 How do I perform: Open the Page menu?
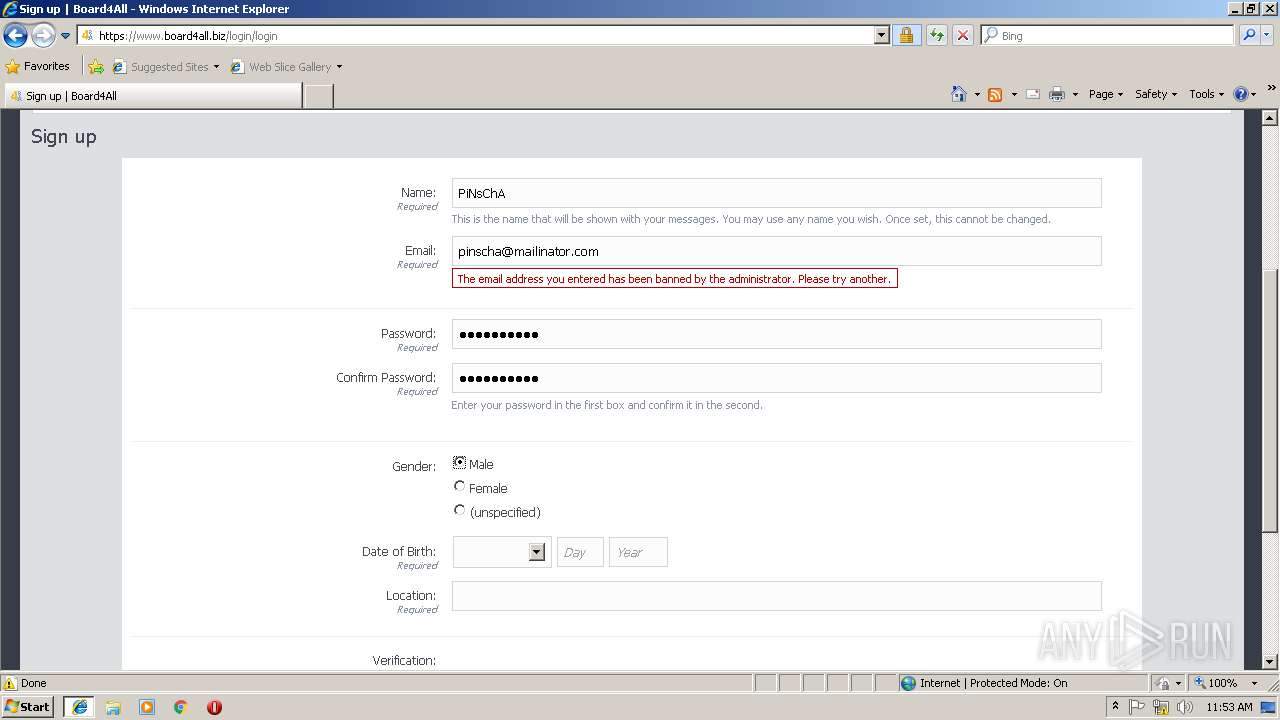click(x=1105, y=94)
